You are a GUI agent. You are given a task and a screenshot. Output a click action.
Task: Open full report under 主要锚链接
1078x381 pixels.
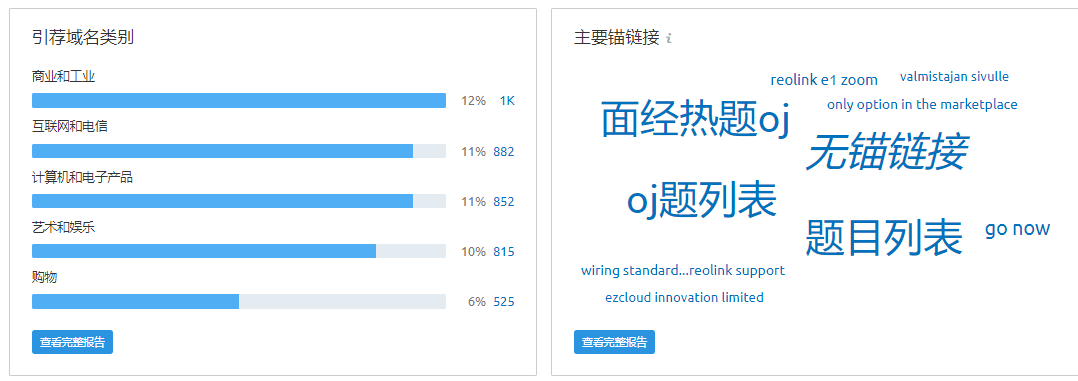(x=614, y=342)
